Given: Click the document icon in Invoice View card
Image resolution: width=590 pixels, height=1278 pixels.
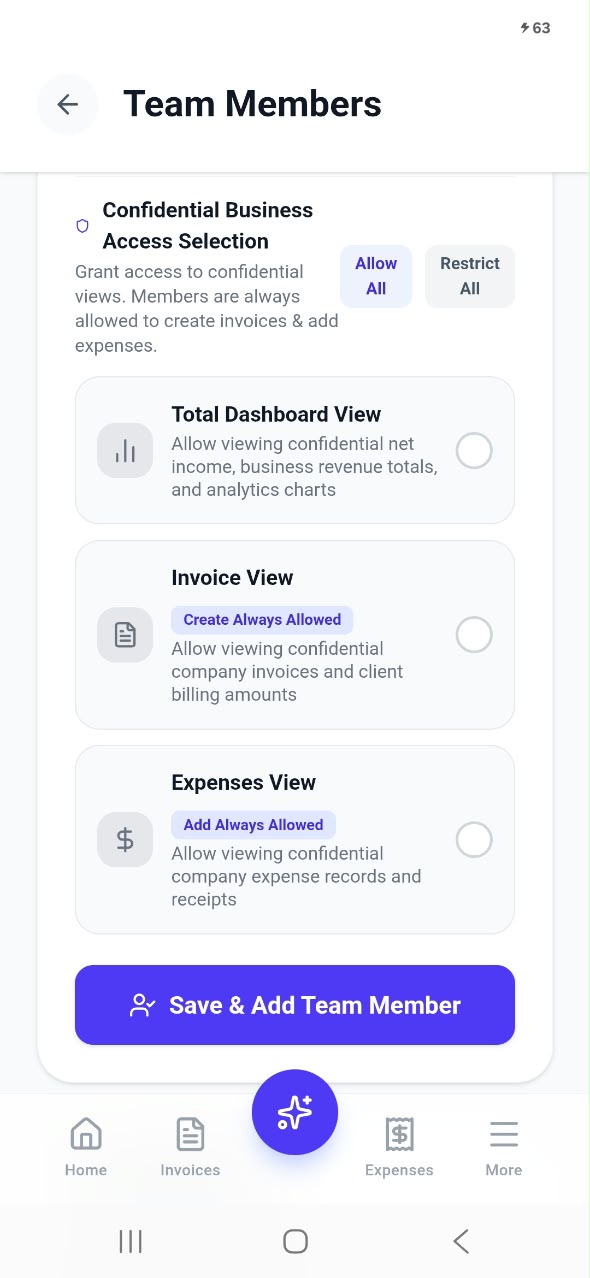Looking at the screenshot, I should (125, 635).
